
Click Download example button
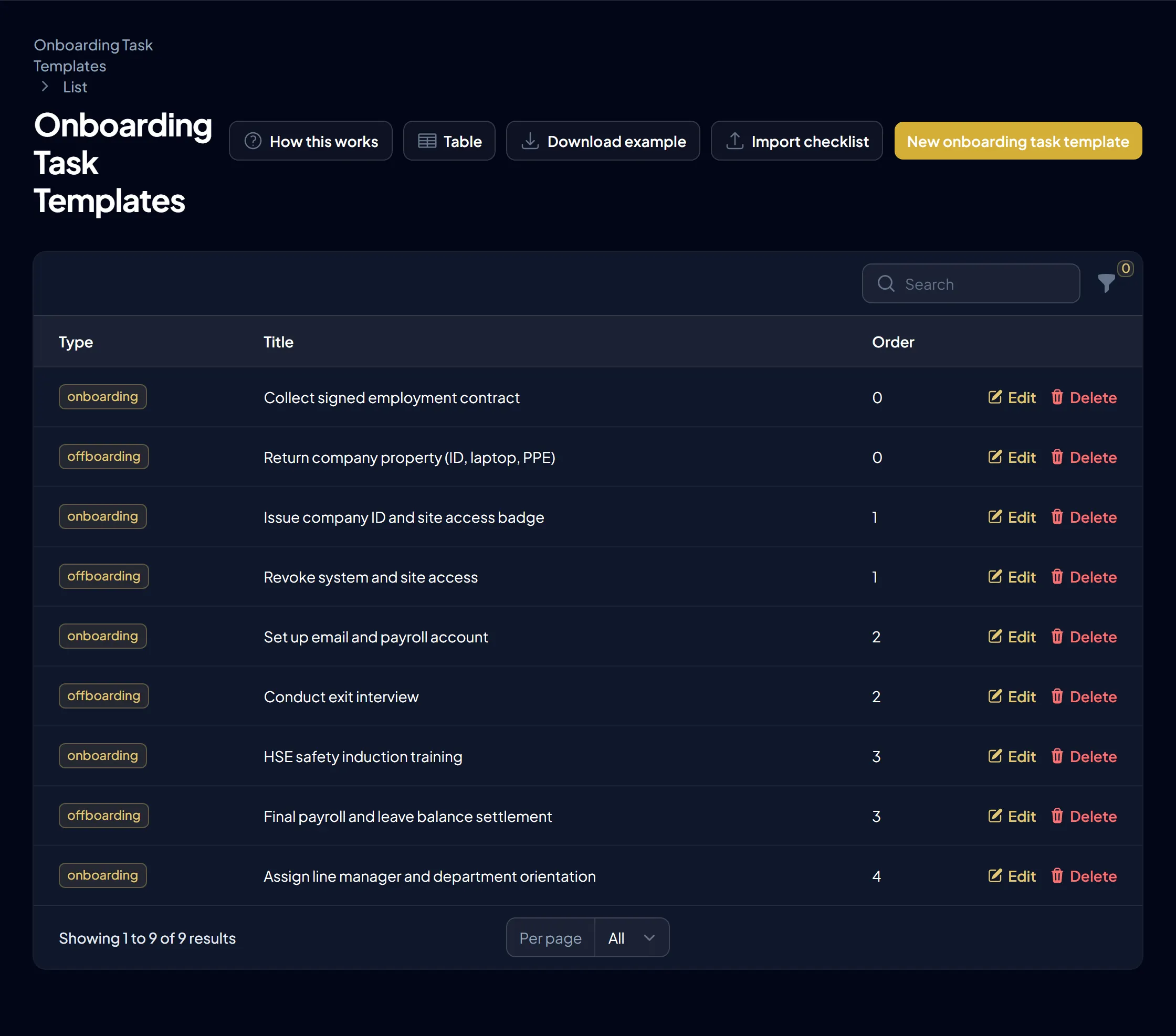[602, 141]
